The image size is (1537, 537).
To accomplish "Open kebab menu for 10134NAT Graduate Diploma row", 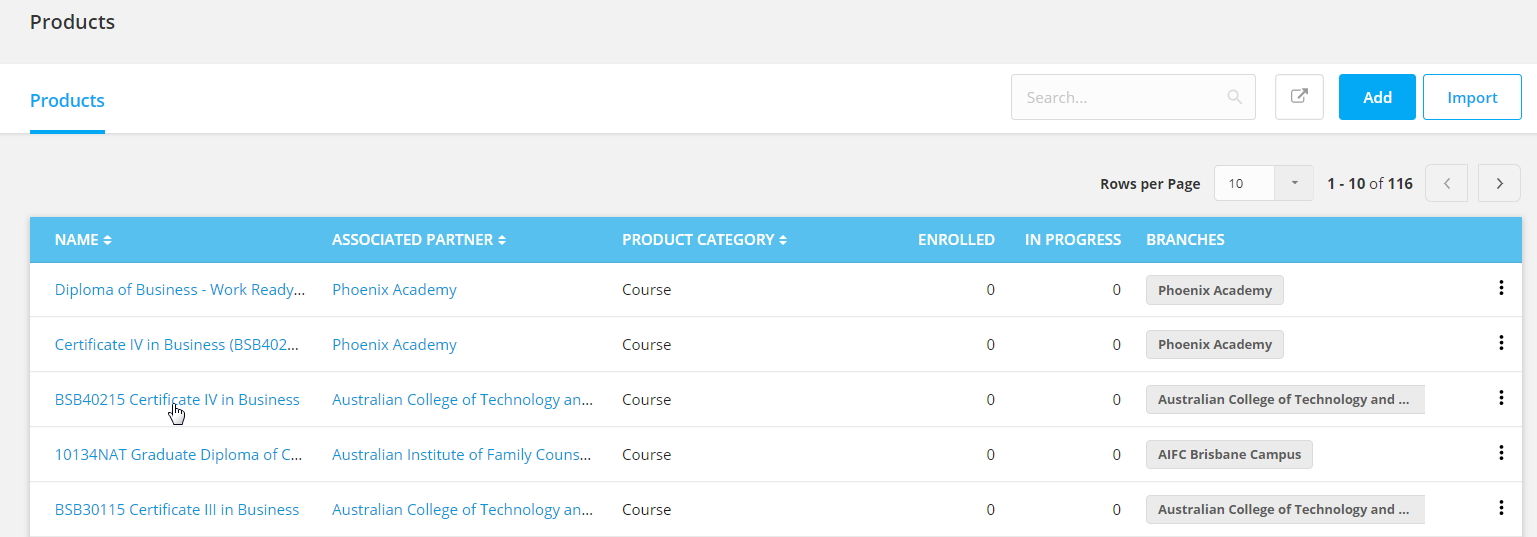I will click(1500, 453).
